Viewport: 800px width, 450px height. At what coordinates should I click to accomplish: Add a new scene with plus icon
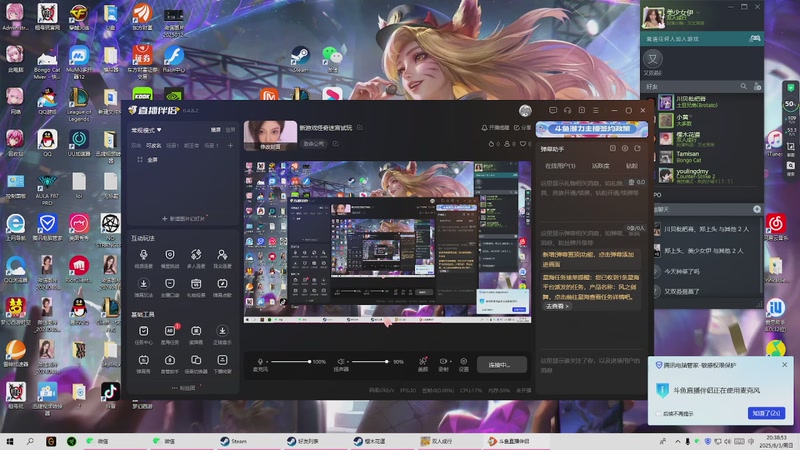230,145
